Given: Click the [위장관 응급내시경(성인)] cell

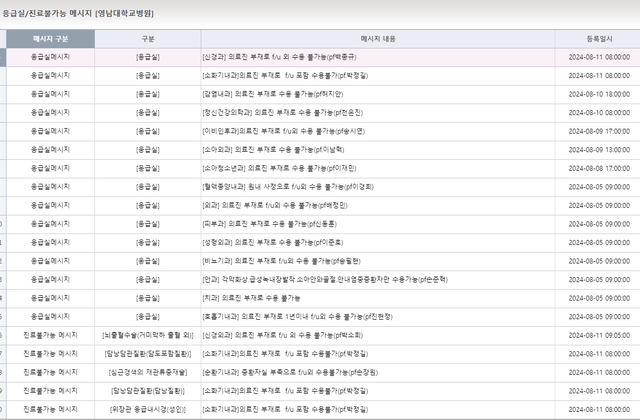Looking at the screenshot, I should coord(148,409).
